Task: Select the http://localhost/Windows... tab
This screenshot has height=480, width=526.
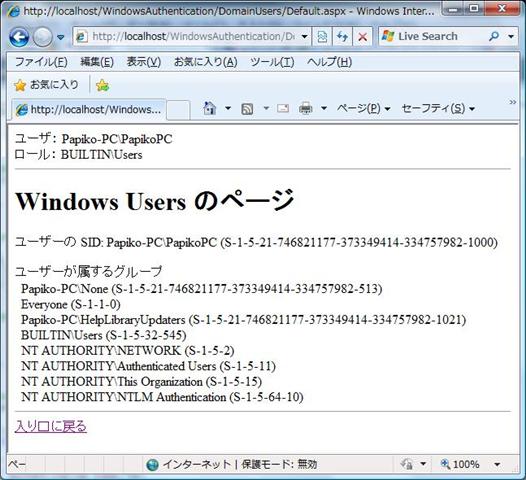Action: pyautogui.click(x=89, y=109)
